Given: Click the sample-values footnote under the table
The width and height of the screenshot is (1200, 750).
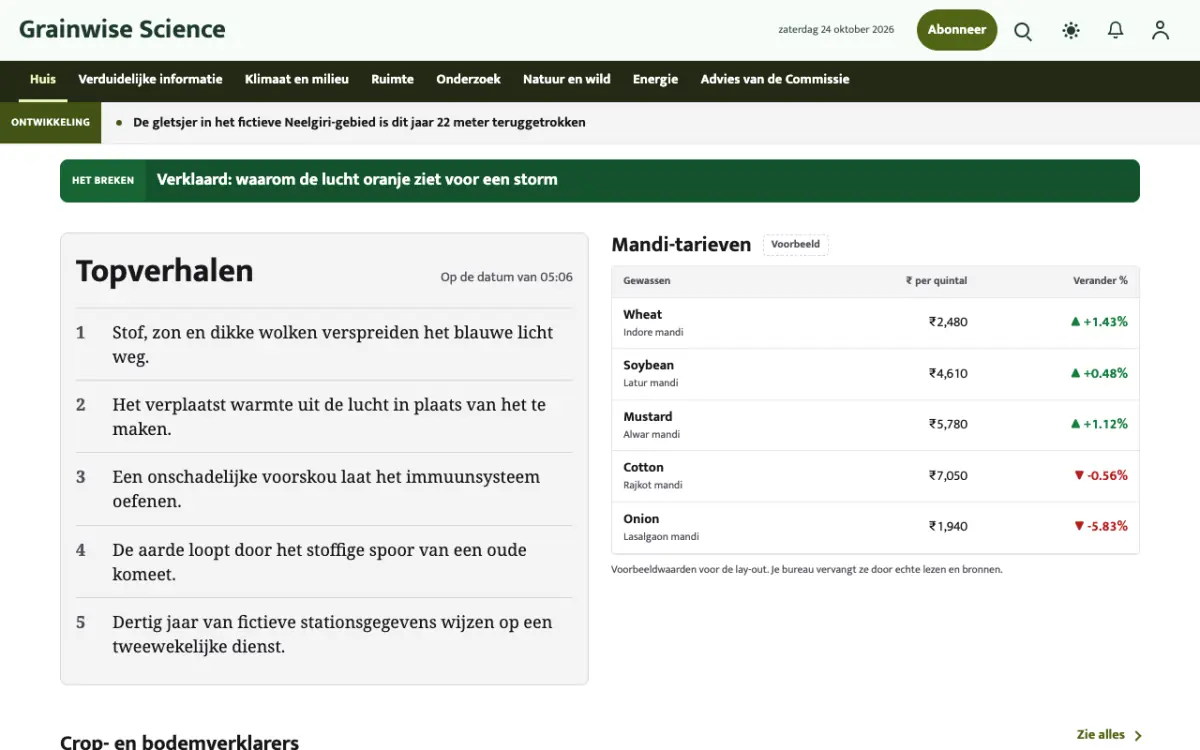Looking at the screenshot, I should click(807, 570).
